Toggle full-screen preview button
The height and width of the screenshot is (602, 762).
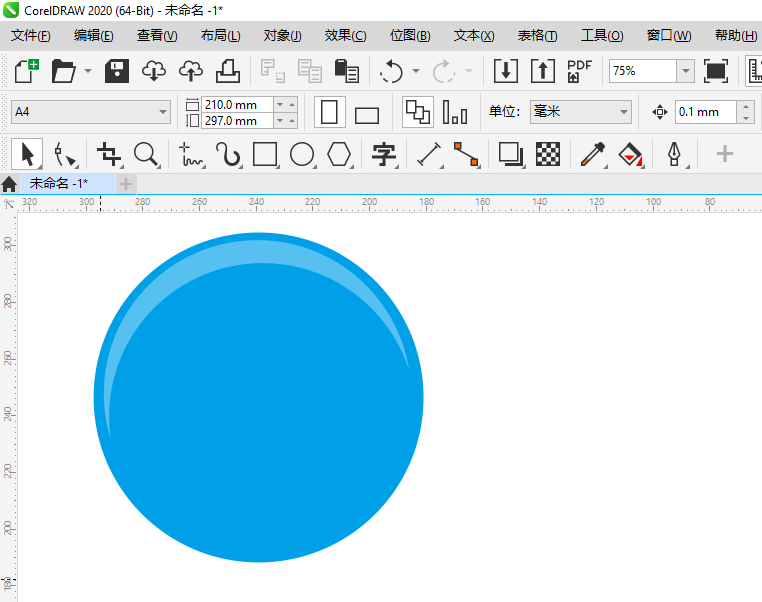tap(715, 71)
